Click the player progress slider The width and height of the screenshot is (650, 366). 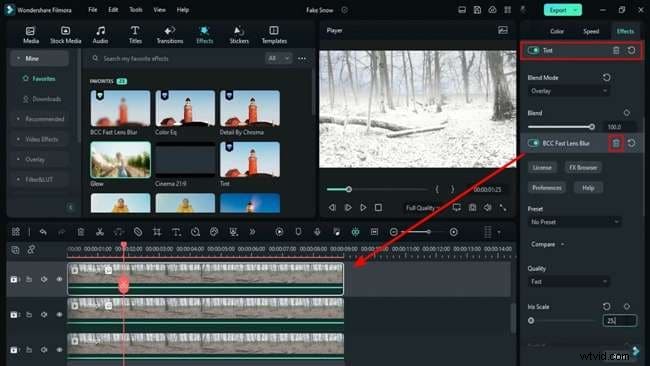point(349,189)
